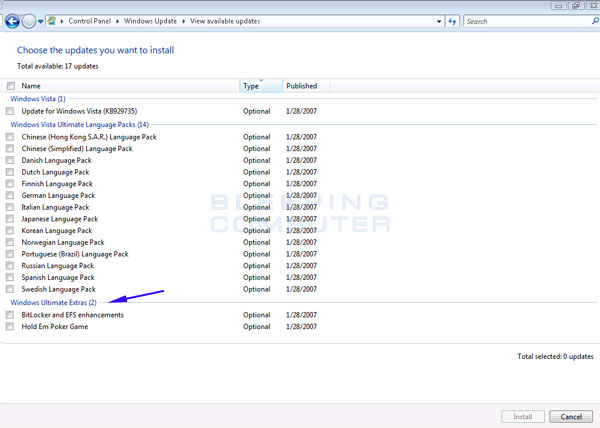
Task: Click Optional in the Hold Em Poker Game row
Action: pos(257,327)
